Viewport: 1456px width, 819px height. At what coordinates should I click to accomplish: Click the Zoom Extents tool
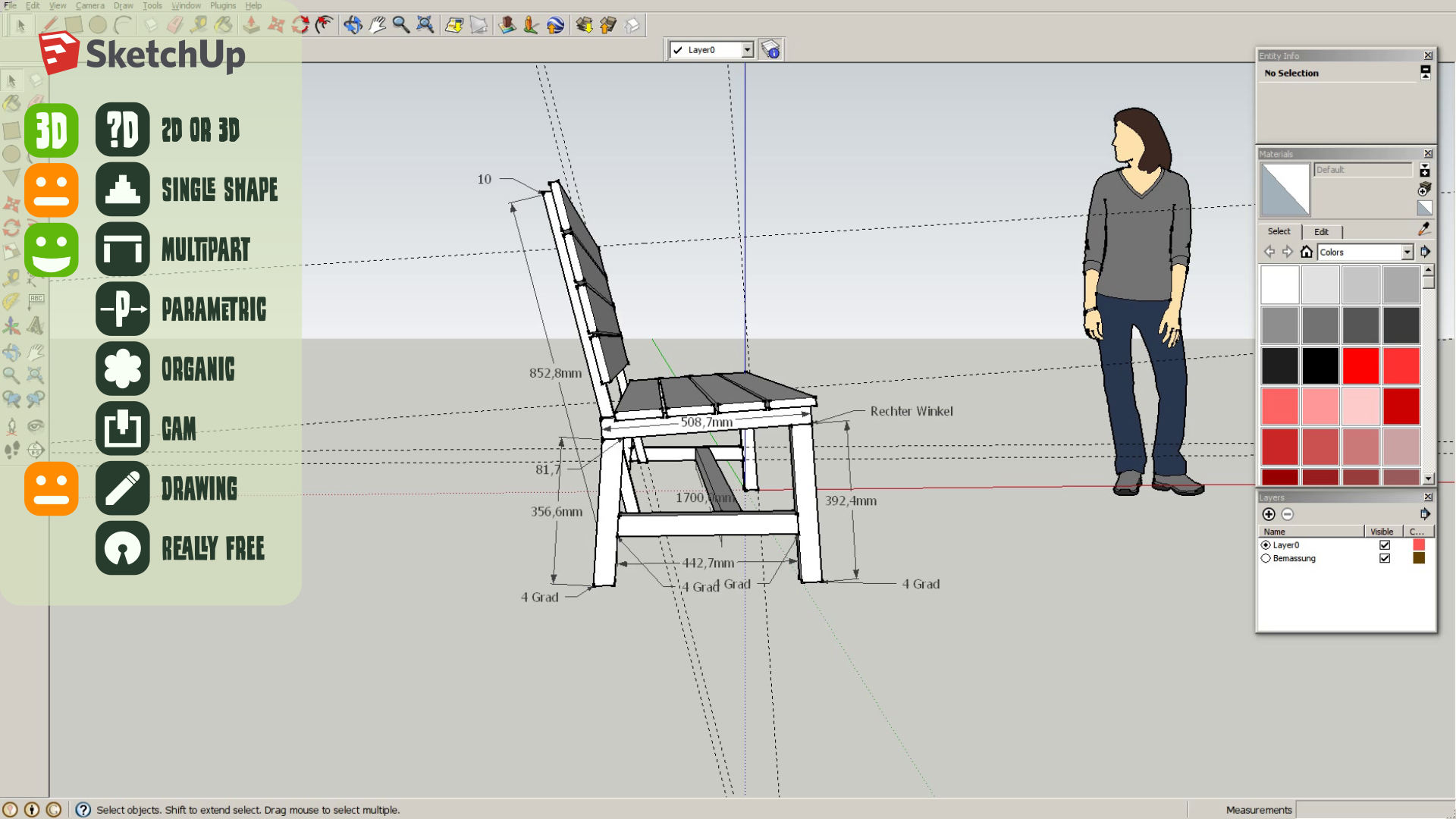(425, 25)
